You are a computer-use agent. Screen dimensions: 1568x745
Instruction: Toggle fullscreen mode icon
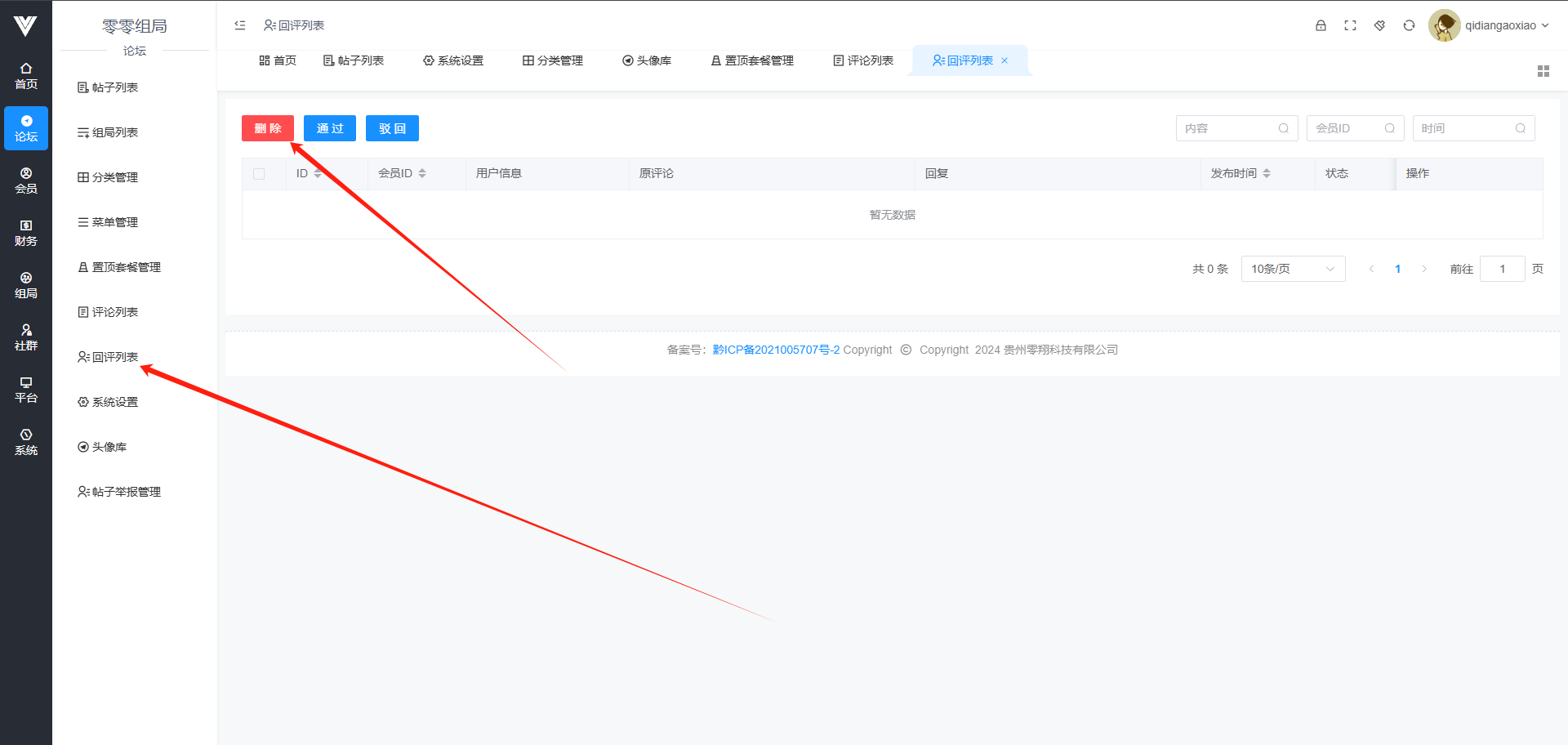[x=1350, y=25]
